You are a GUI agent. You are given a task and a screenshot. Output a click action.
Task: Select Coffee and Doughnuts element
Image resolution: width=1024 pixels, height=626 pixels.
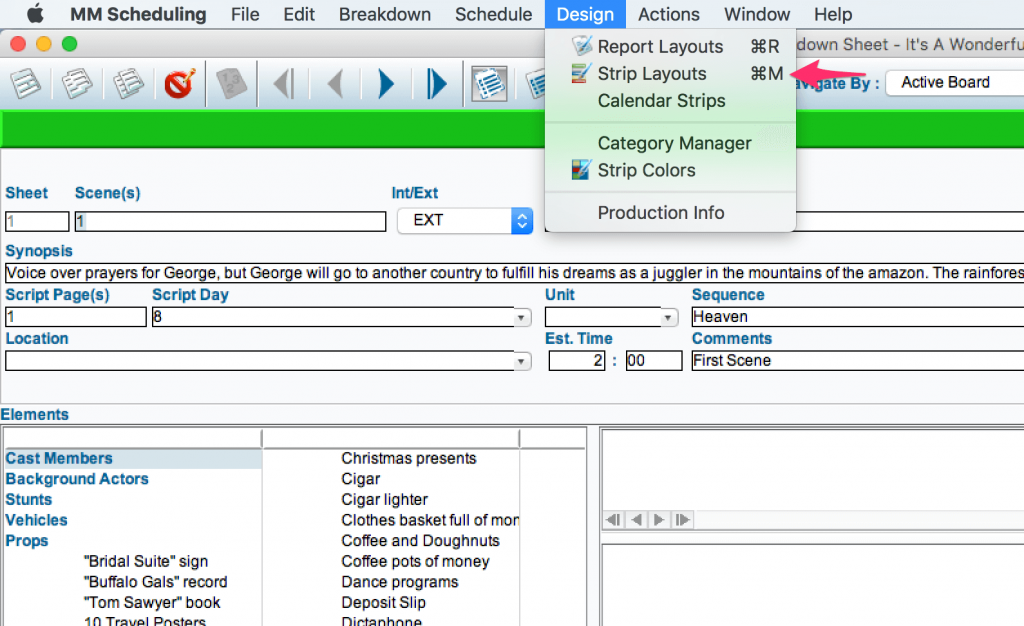(421, 541)
